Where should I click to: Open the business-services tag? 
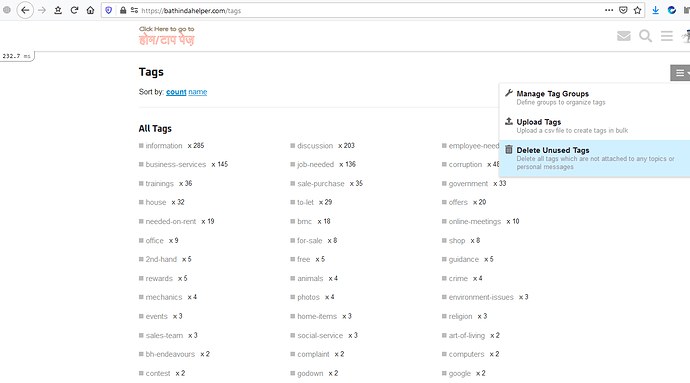click(x=176, y=165)
